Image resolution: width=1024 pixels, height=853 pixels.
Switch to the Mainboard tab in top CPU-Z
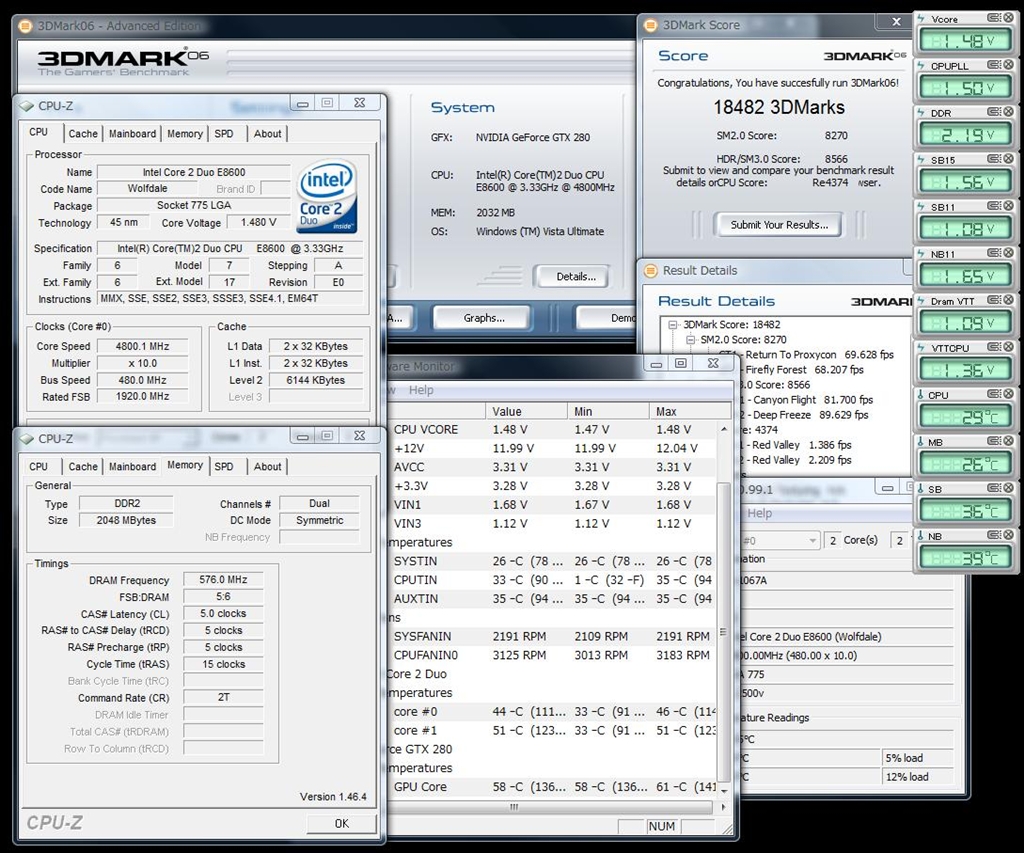point(132,133)
